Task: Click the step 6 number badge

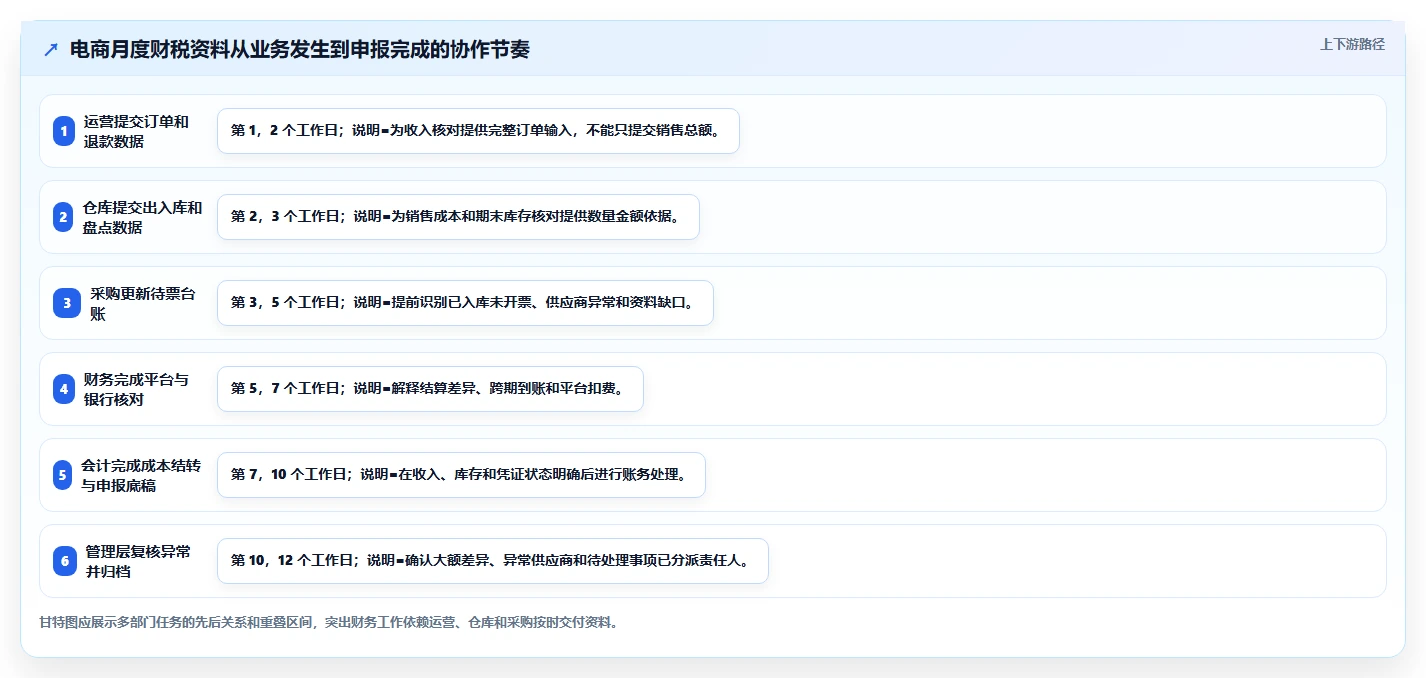Action: (x=65, y=561)
